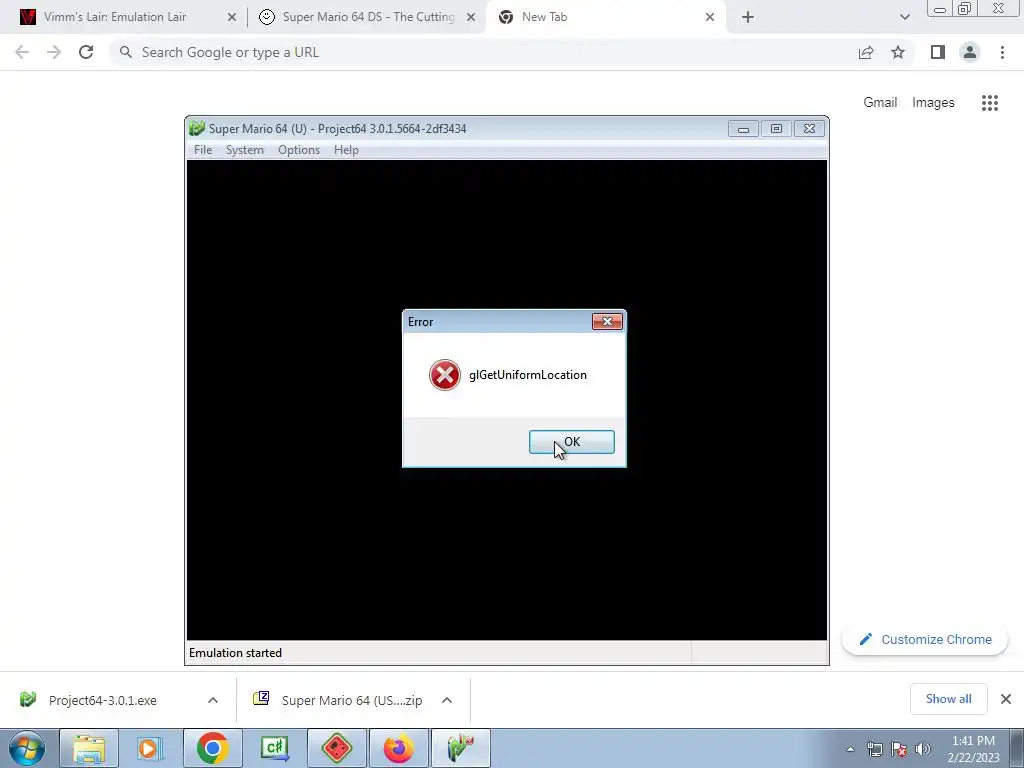Click Customize Chrome button

pyautogui.click(x=925, y=639)
